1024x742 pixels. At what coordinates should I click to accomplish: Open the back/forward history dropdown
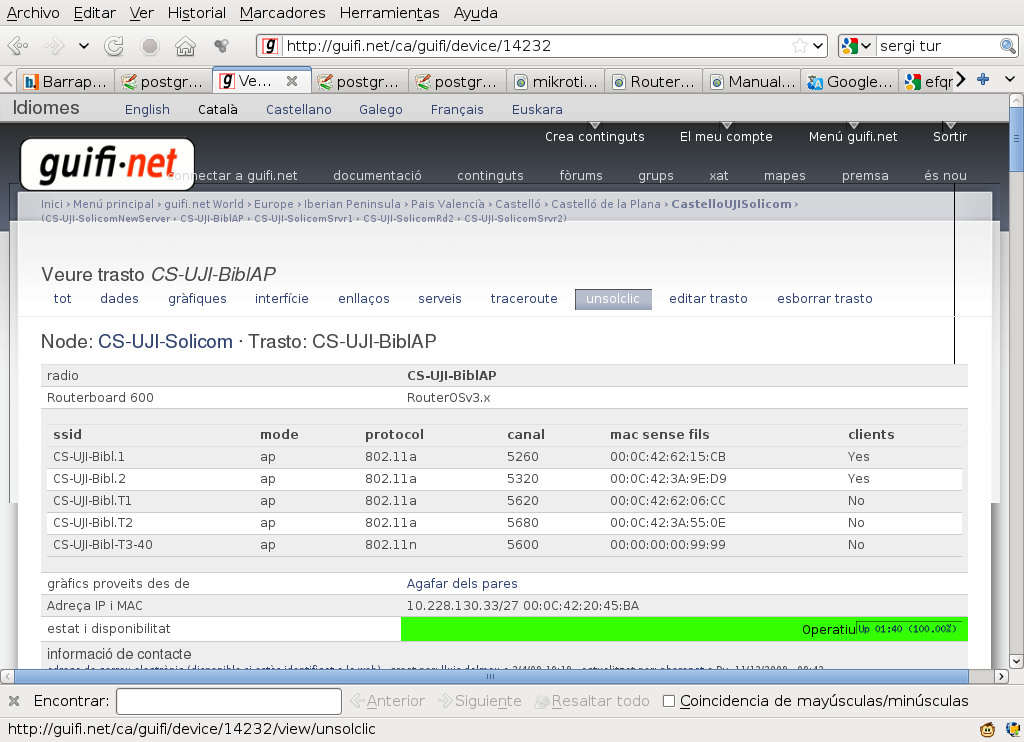coord(84,46)
